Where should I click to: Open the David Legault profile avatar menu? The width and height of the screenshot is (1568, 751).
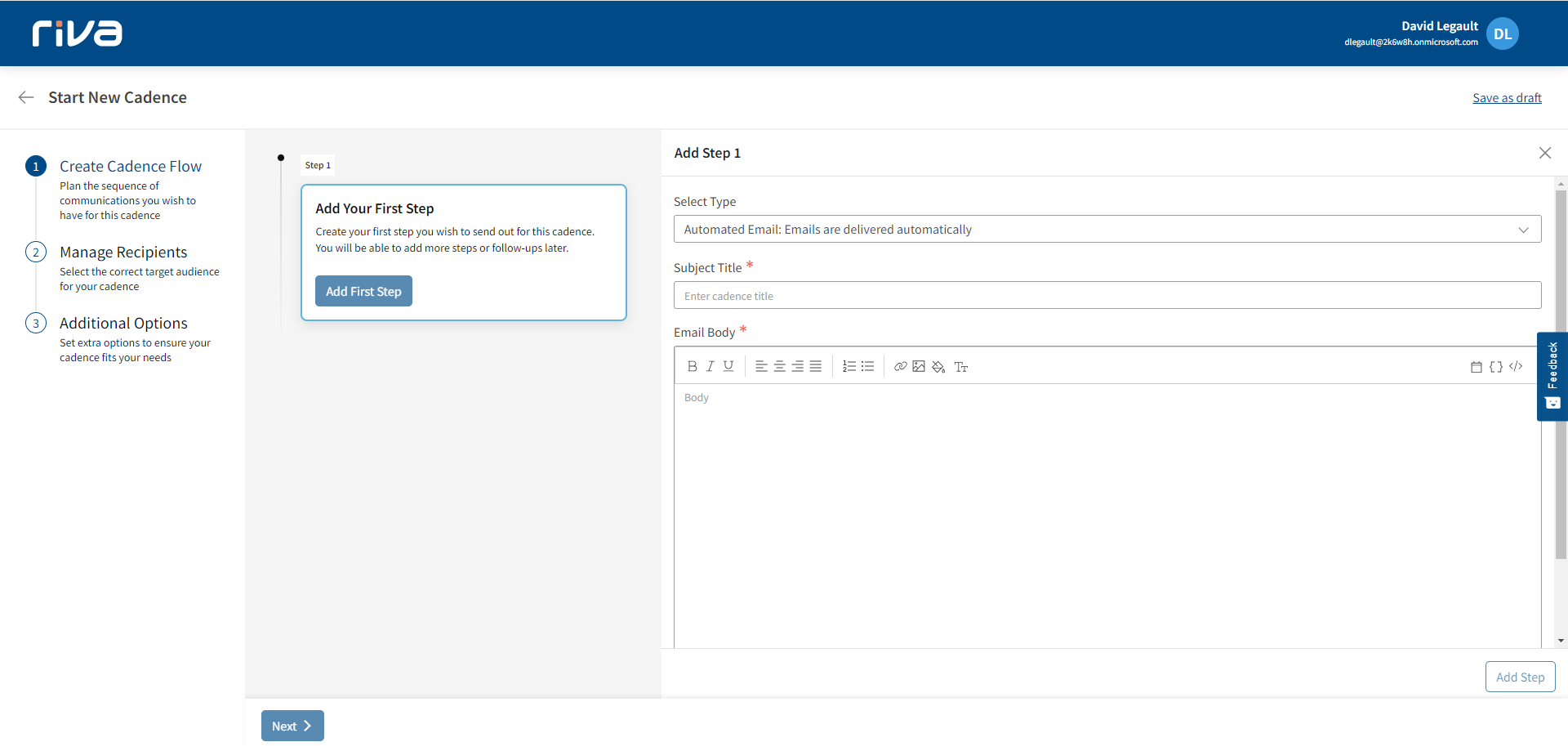[x=1502, y=34]
